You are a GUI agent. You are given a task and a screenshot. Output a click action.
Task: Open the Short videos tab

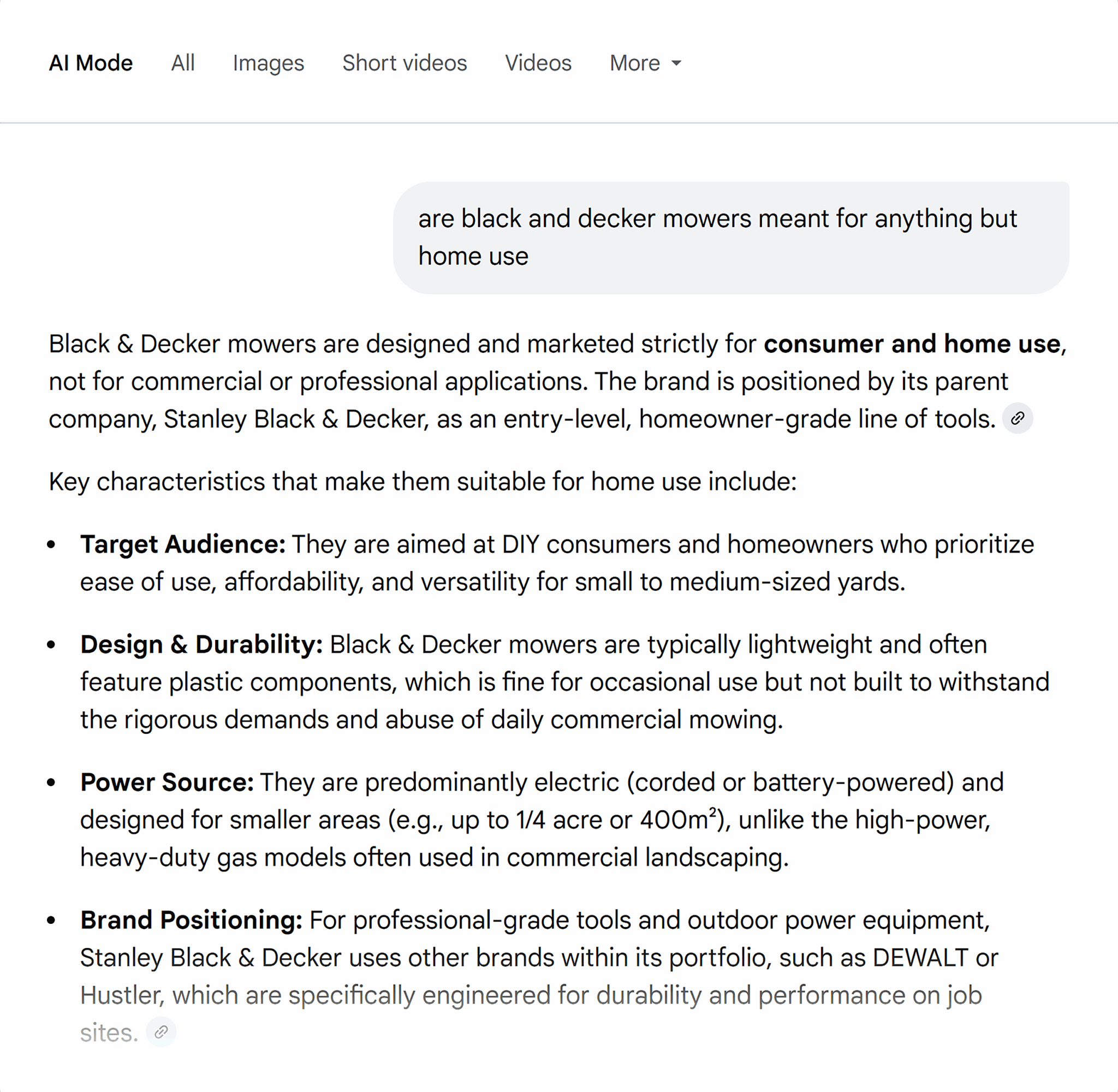404,63
